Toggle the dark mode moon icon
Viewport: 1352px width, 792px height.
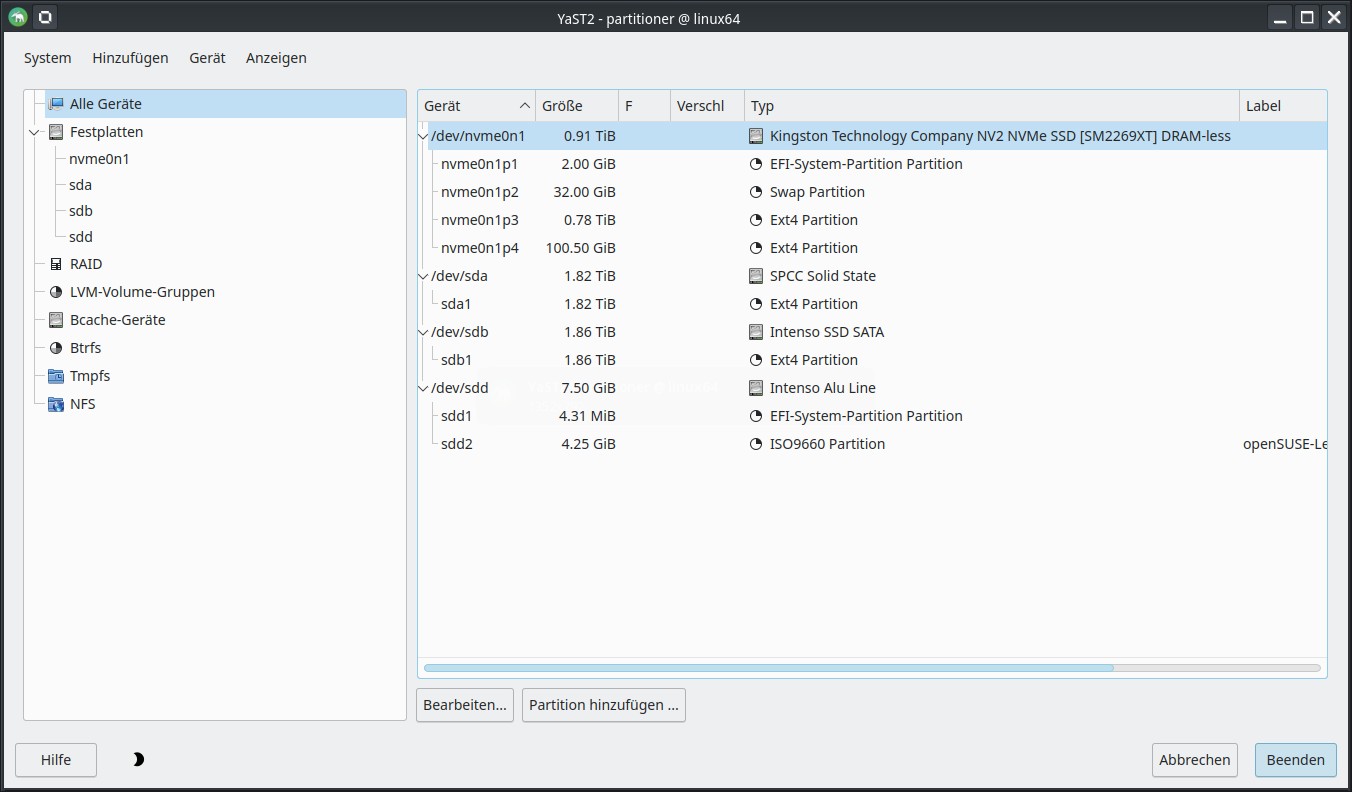pyautogui.click(x=138, y=760)
